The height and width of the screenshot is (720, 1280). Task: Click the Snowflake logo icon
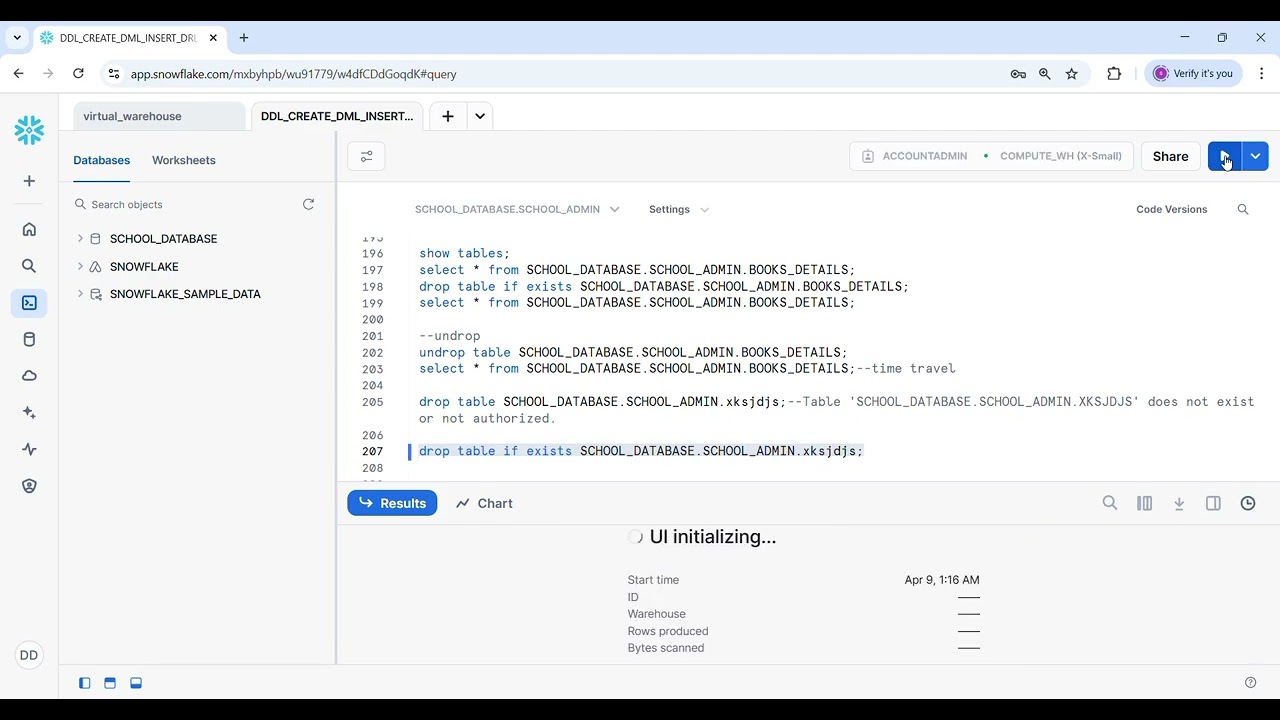29,130
